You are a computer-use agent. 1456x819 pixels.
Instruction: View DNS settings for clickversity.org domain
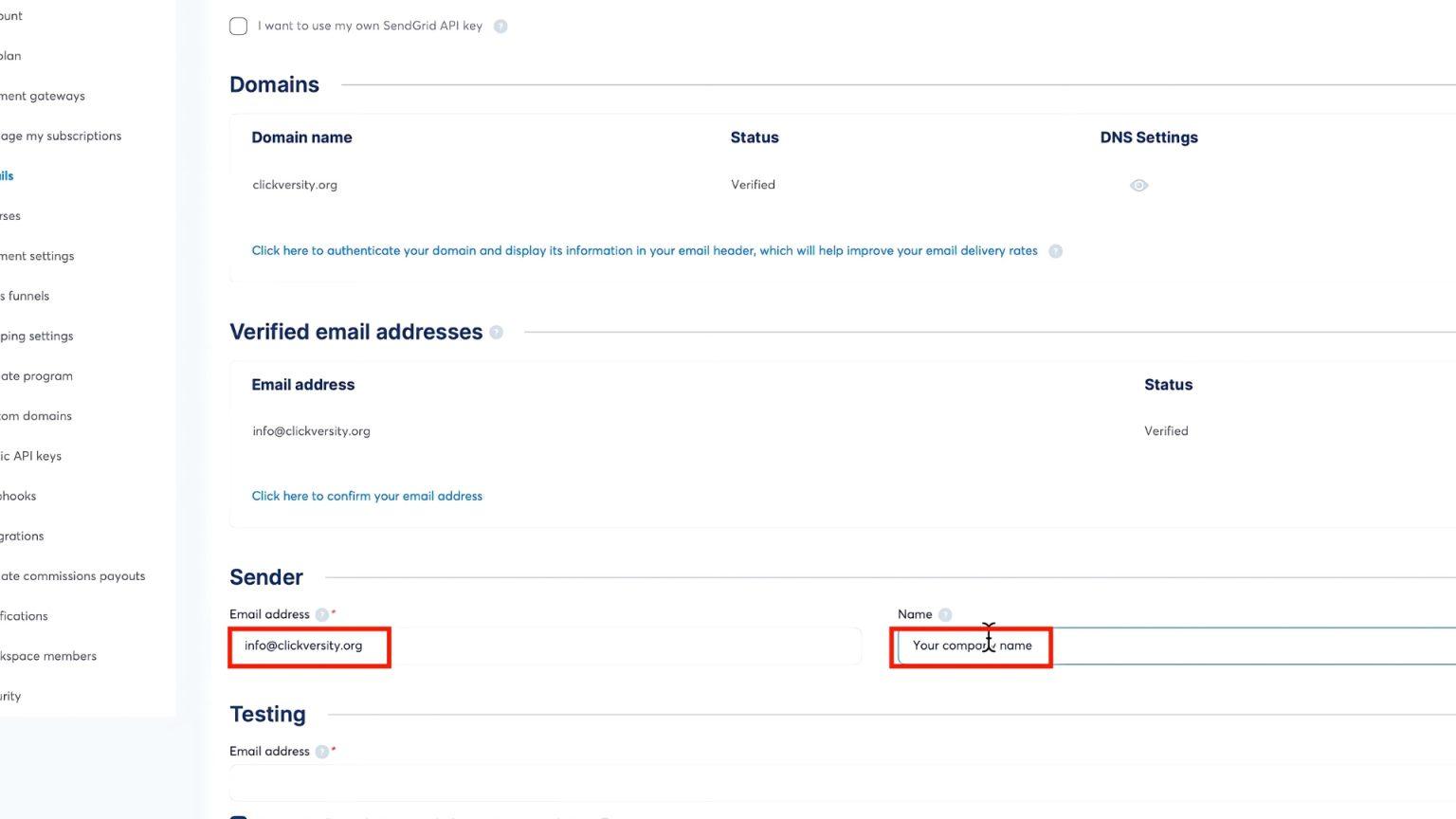pyautogui.click(x=1138, y=185)
